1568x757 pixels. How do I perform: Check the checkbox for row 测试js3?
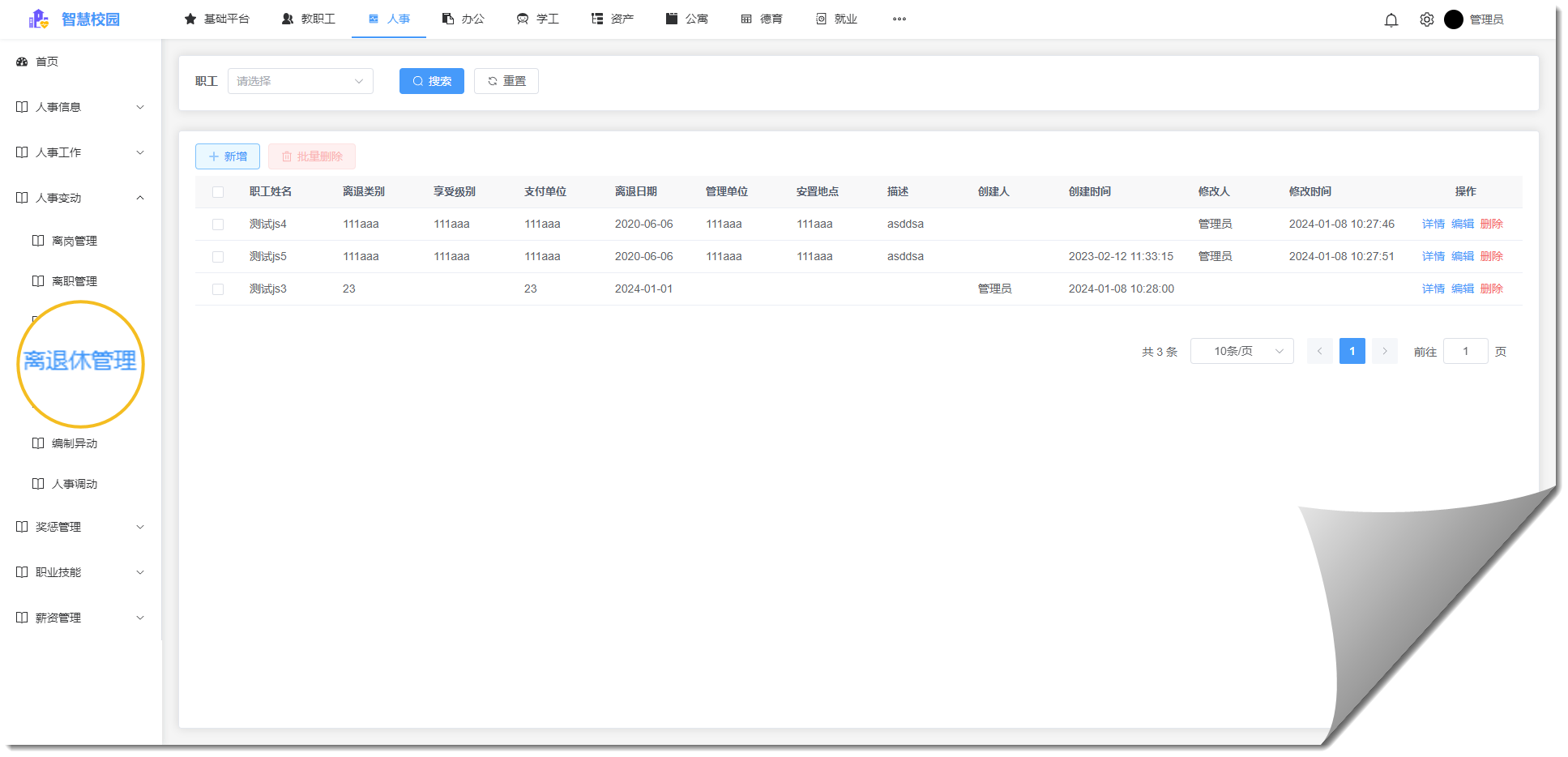click(x=217, y=289)
